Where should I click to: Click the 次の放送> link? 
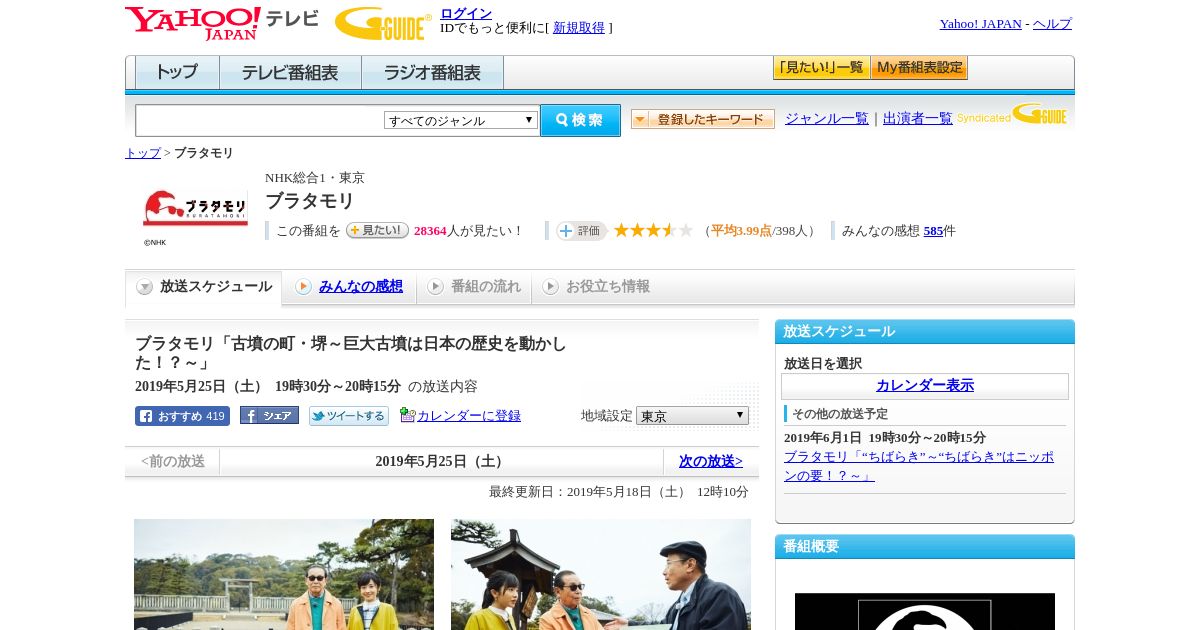coord(711,461)
